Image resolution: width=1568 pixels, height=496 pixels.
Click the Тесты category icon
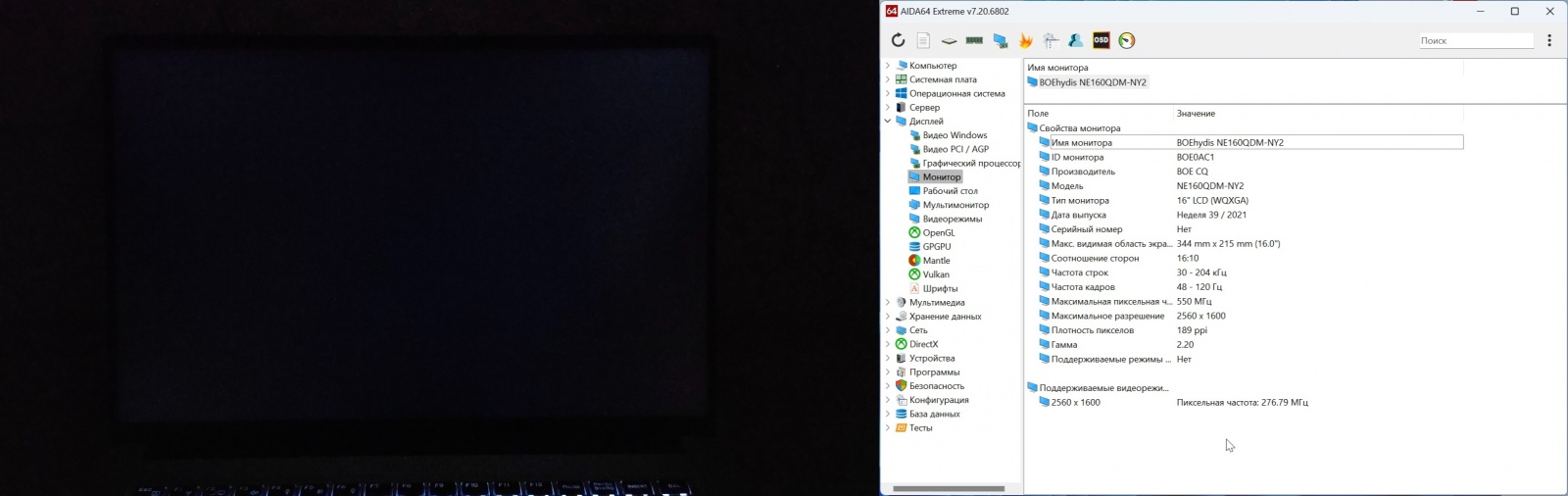point(901,428)
